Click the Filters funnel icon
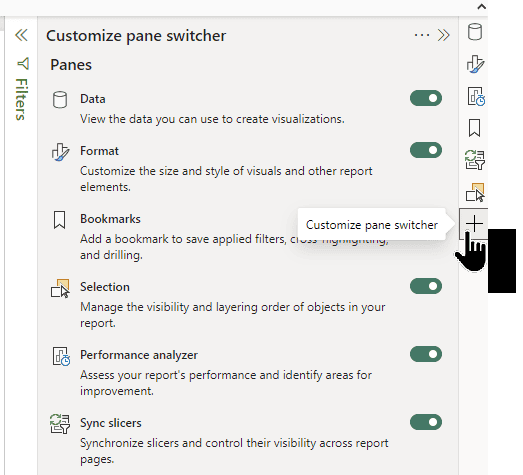 (x=23, y=64)
